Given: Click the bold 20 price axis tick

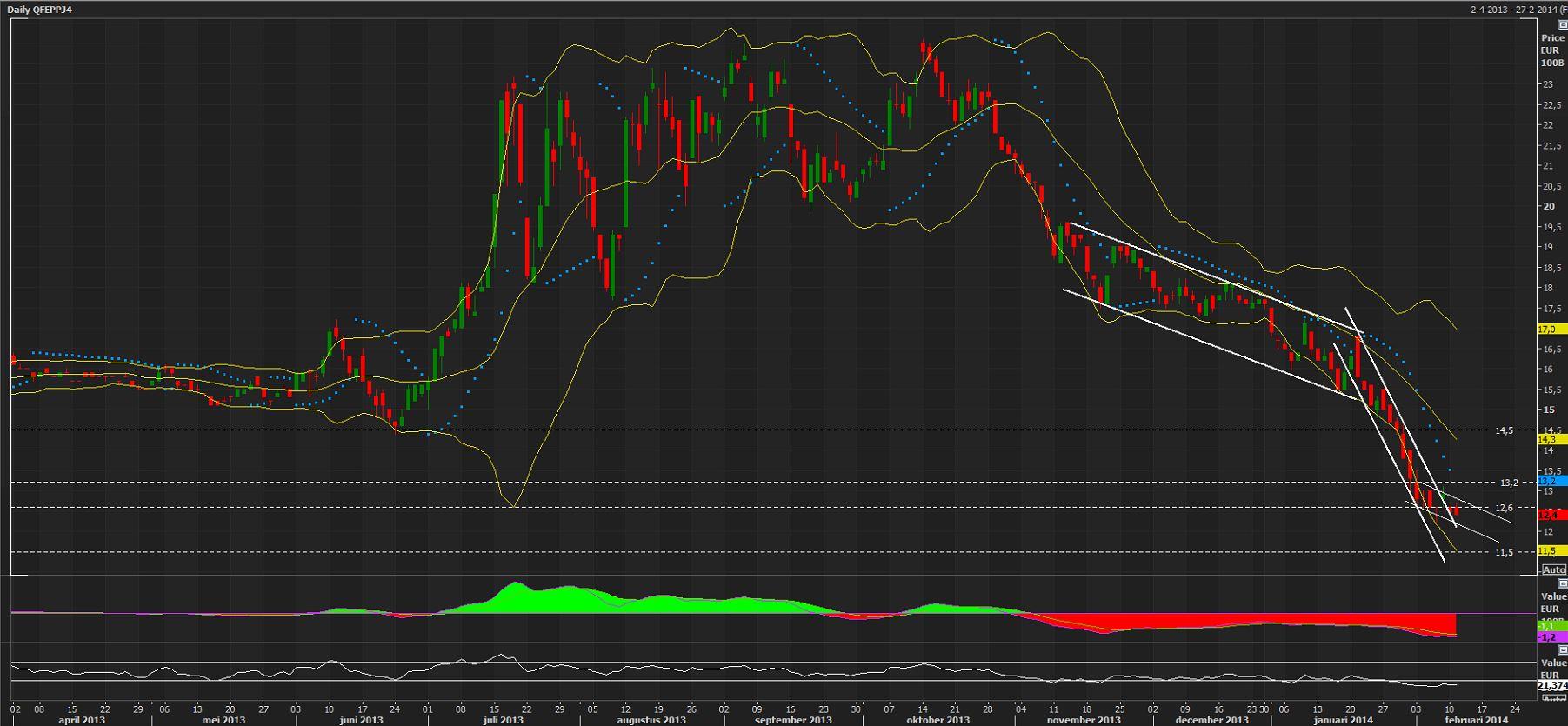Looking at the screenshot, I should [1548, 206].
